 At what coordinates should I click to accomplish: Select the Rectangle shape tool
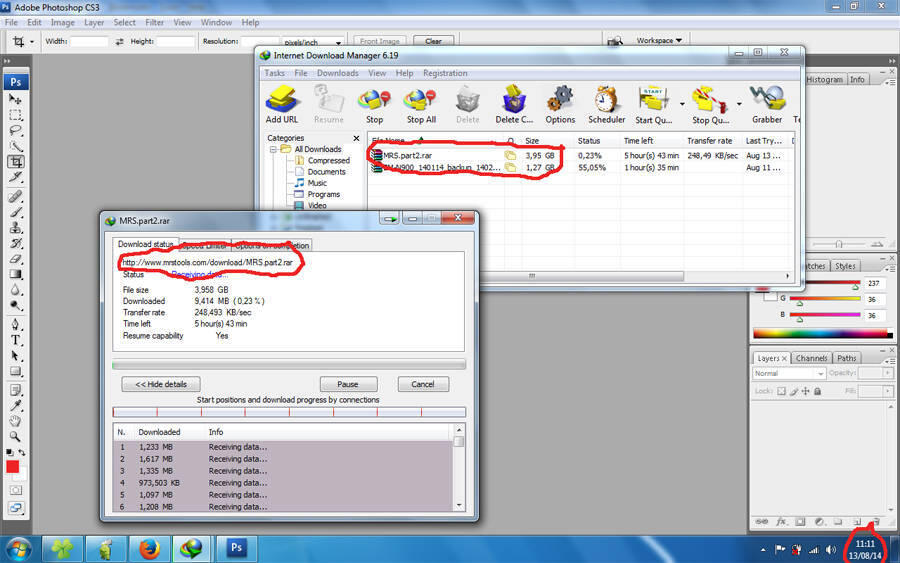pos(15,371)
